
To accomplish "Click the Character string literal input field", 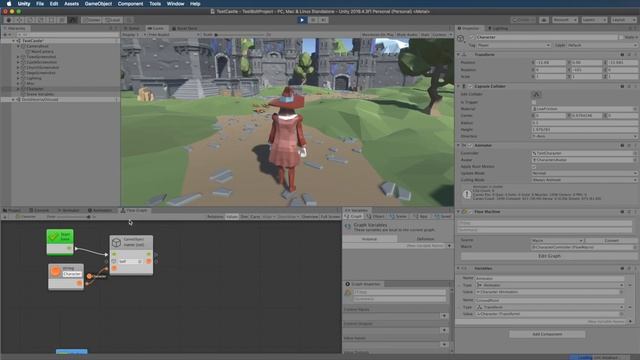I will (72, 274).
